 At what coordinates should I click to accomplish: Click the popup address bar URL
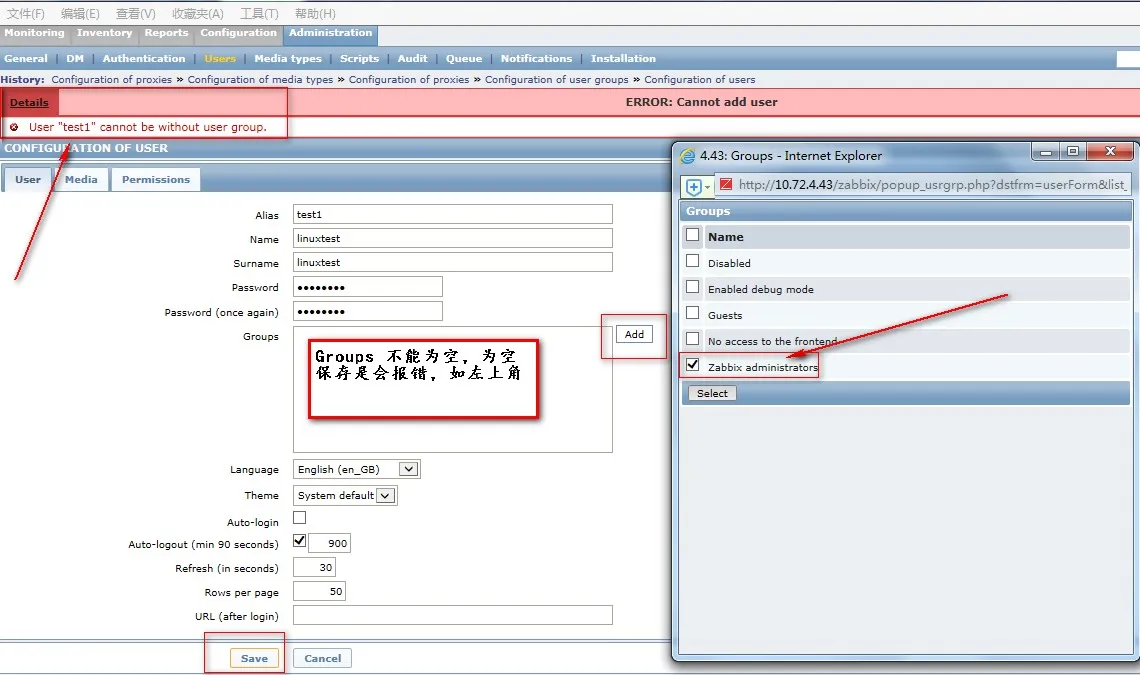pos(932,185)
